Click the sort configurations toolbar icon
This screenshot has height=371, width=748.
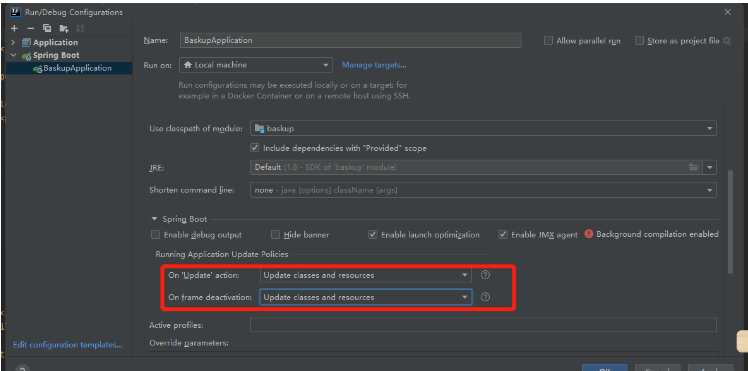pos(80,28)
